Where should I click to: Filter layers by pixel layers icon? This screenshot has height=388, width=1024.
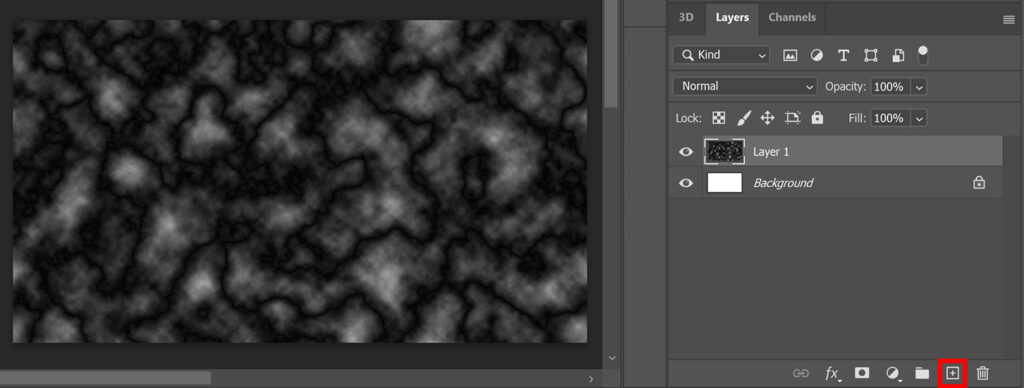(790, 56)
